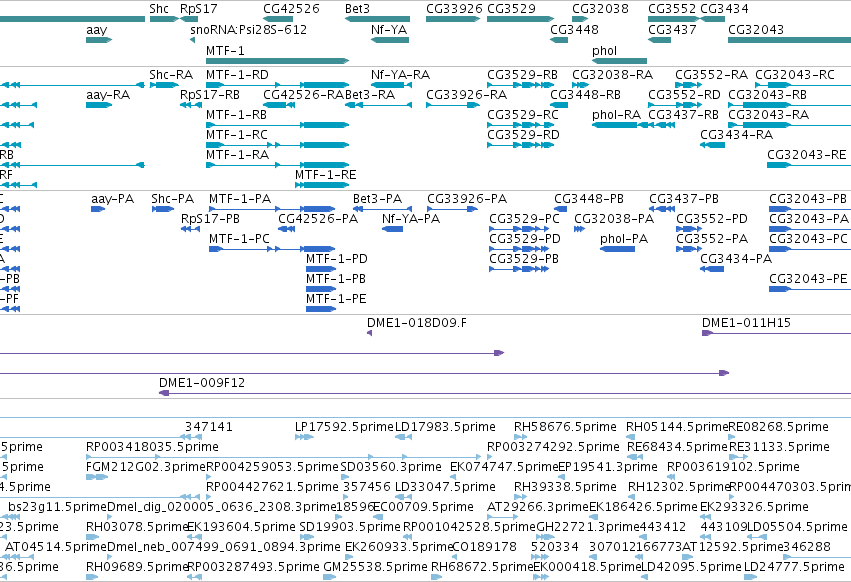Screen dimensions: 851x582
Task: Select transcript label CG32043-RC
Action: tap(795, 75)
